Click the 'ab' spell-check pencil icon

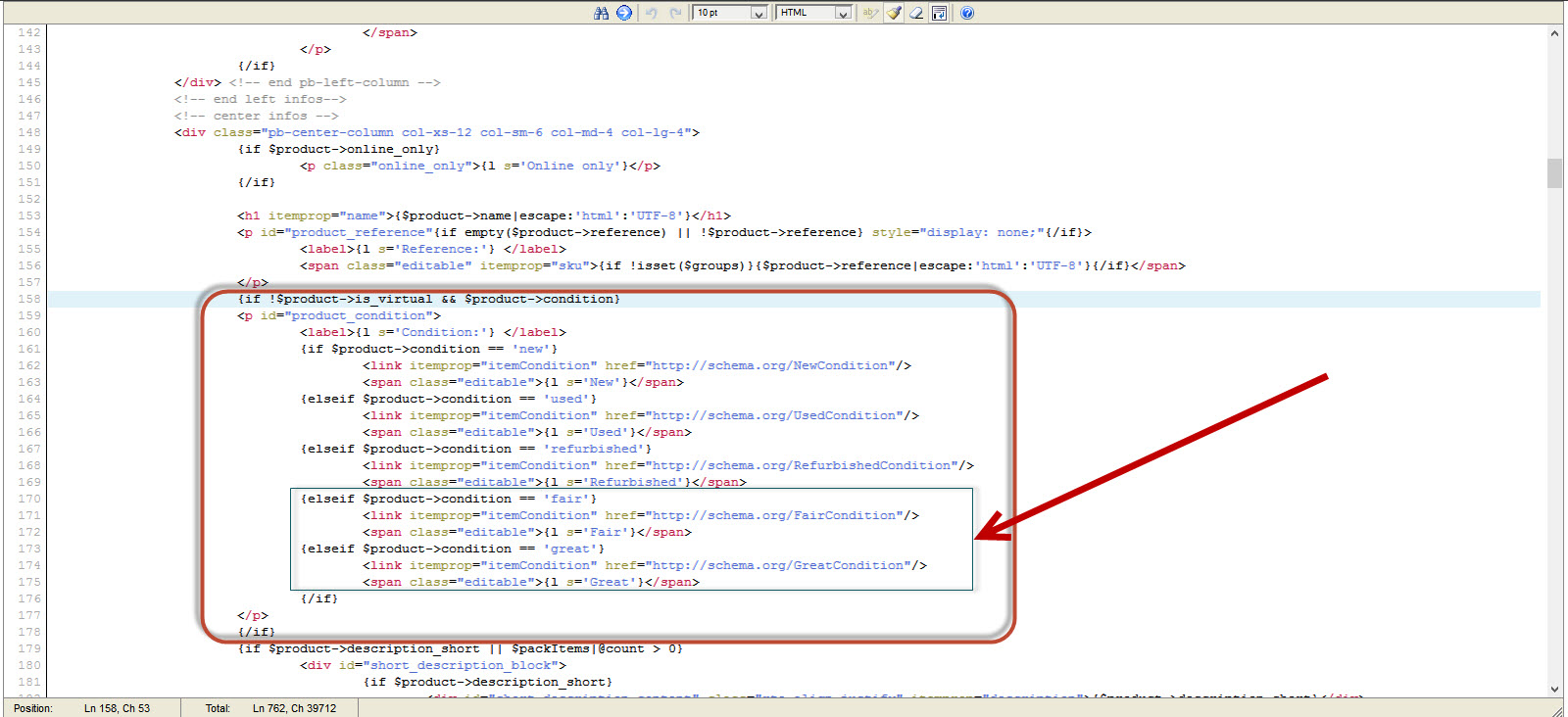[x=870, y=13]
